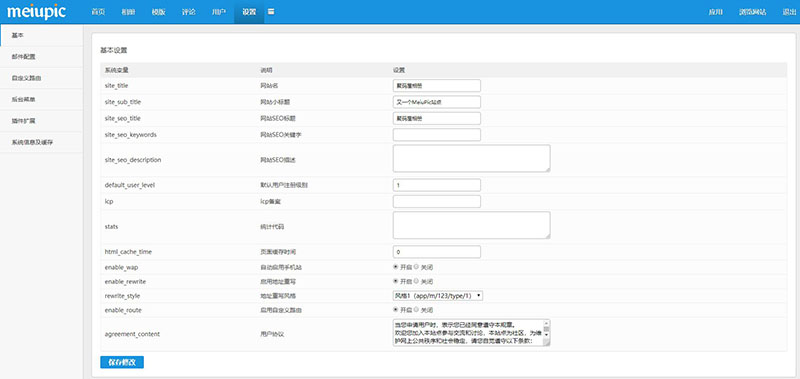The image size is (800, 379).
Task: Click into the stats code textarea
Action: (x=471, y=225)
